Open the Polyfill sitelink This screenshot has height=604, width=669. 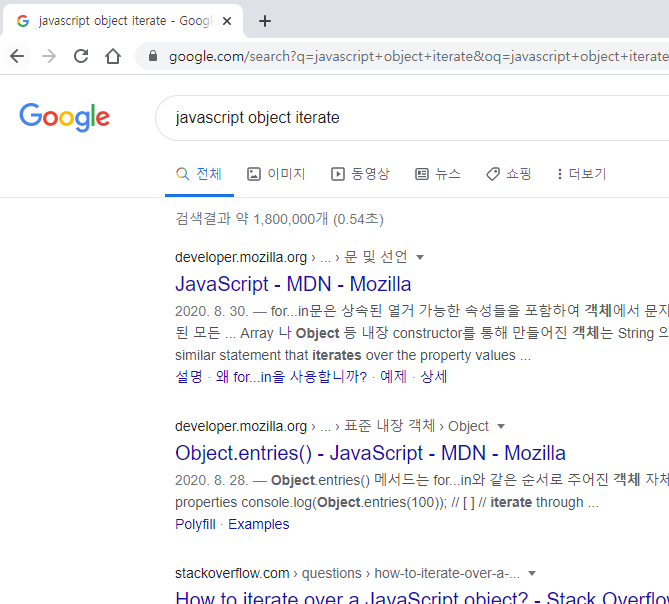click(x=195, y=524)
